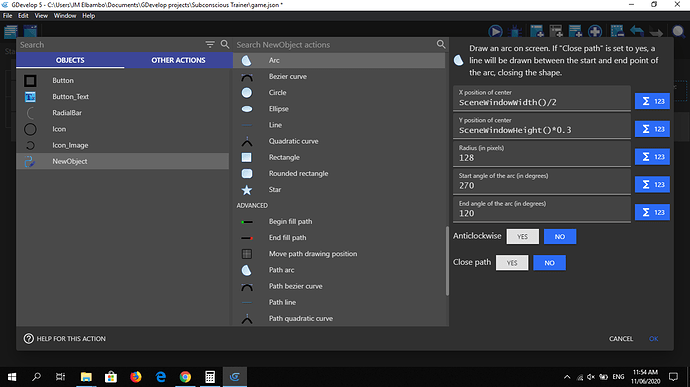Image resolution: width=690 pixels, height=387 pixels.
Task: Select the Ellipse action
Action: point(339,109)
